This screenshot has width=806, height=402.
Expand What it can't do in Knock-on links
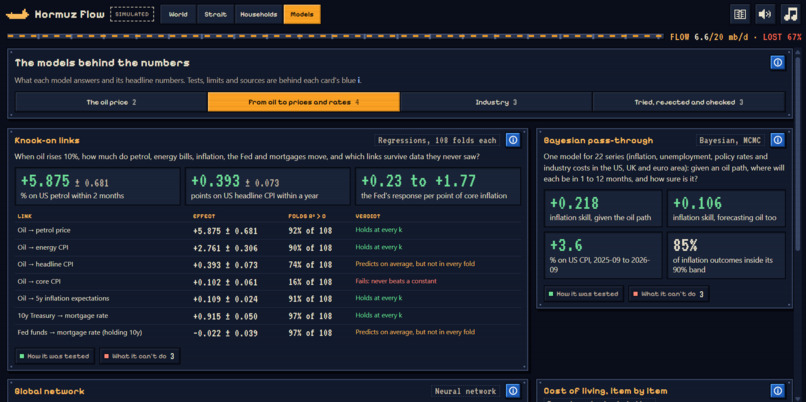point(140,356)
